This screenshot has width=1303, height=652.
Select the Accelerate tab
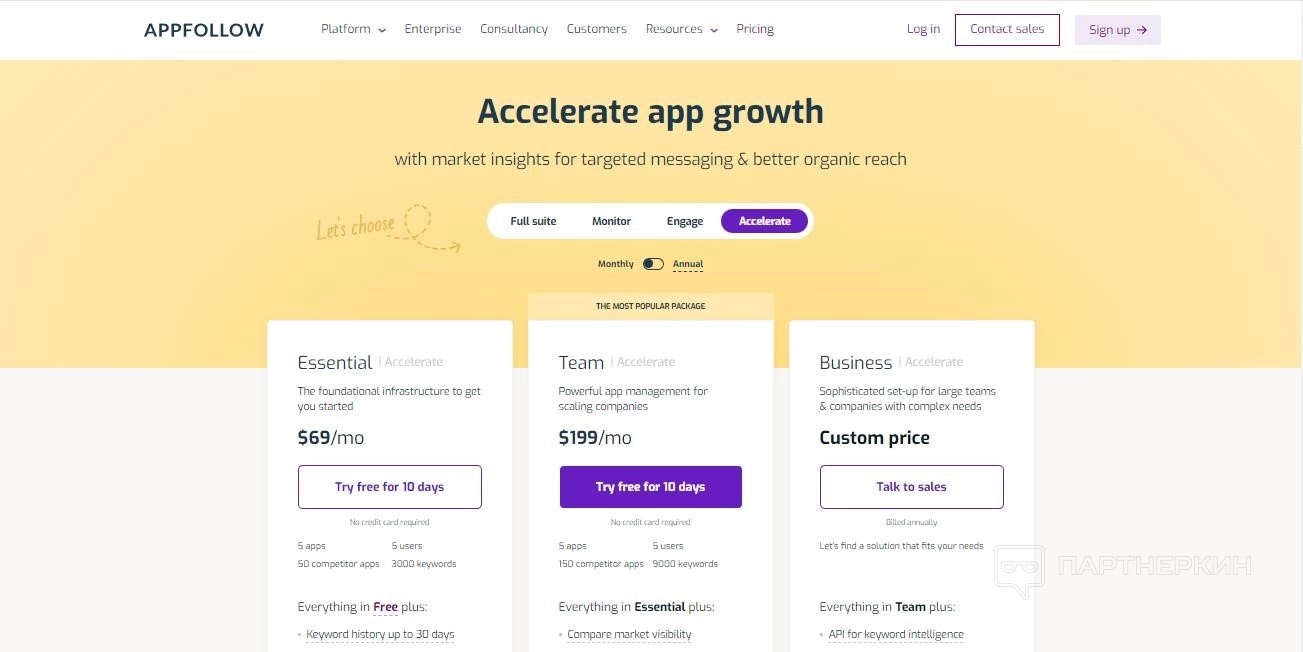(x=765, y=221)
